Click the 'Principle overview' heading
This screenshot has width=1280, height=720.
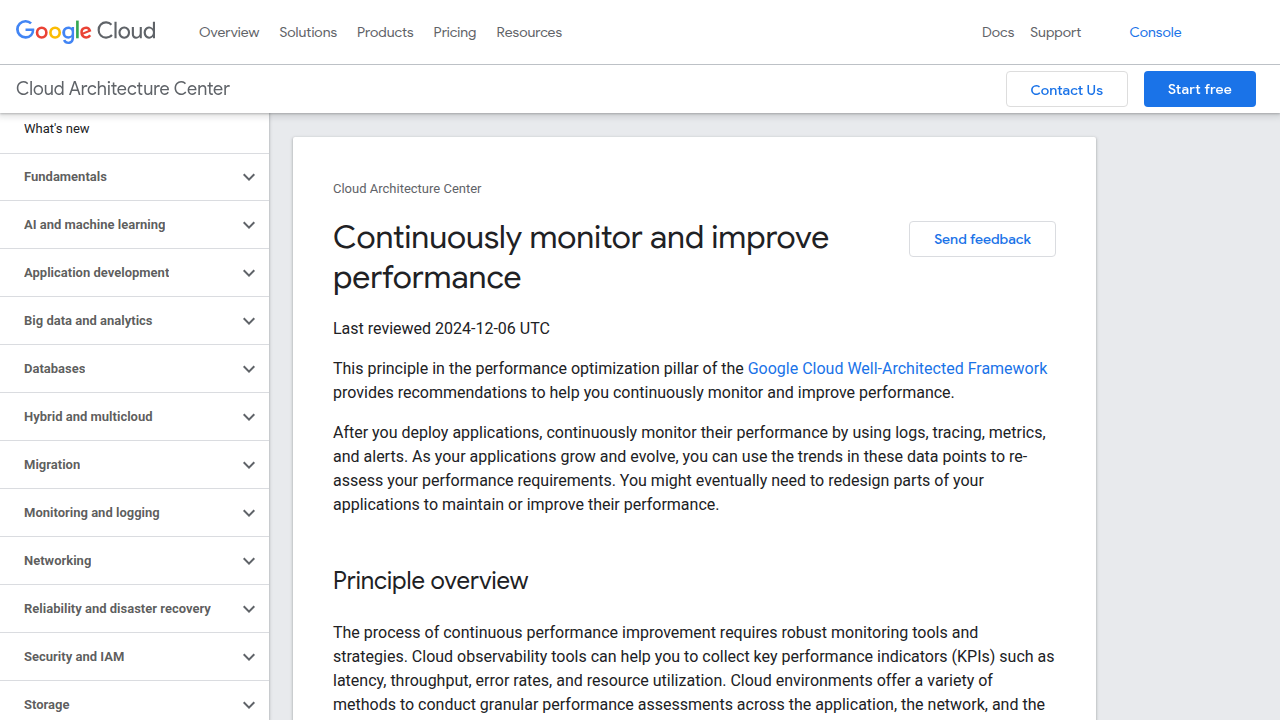coord(430,581)
